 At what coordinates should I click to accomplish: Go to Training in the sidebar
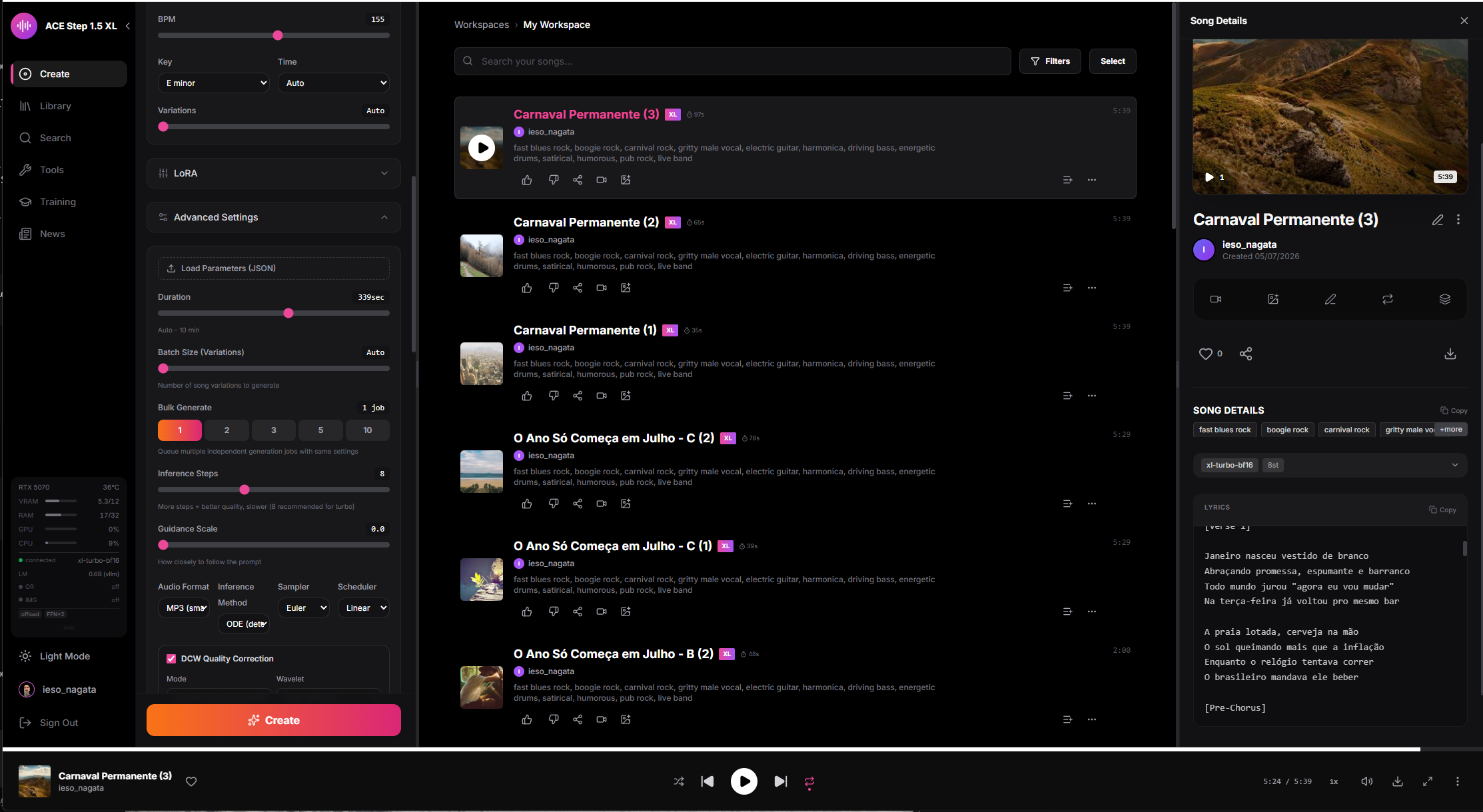click(x=58, y=202)
